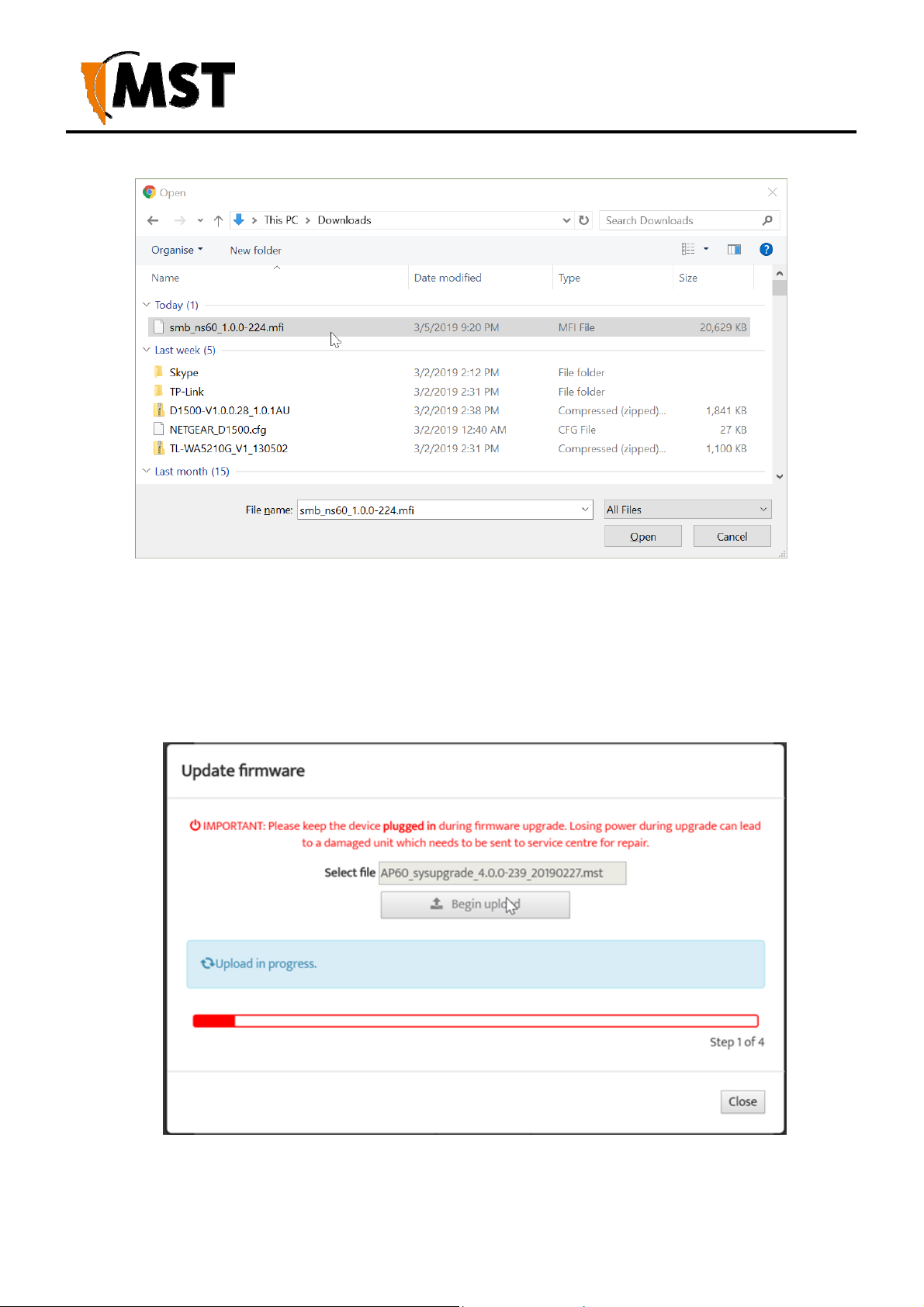The width and height of the screenshot is (924, 1307).
Task: Click the red firmware upload progress bar
Action: (x=476, y=1021)
